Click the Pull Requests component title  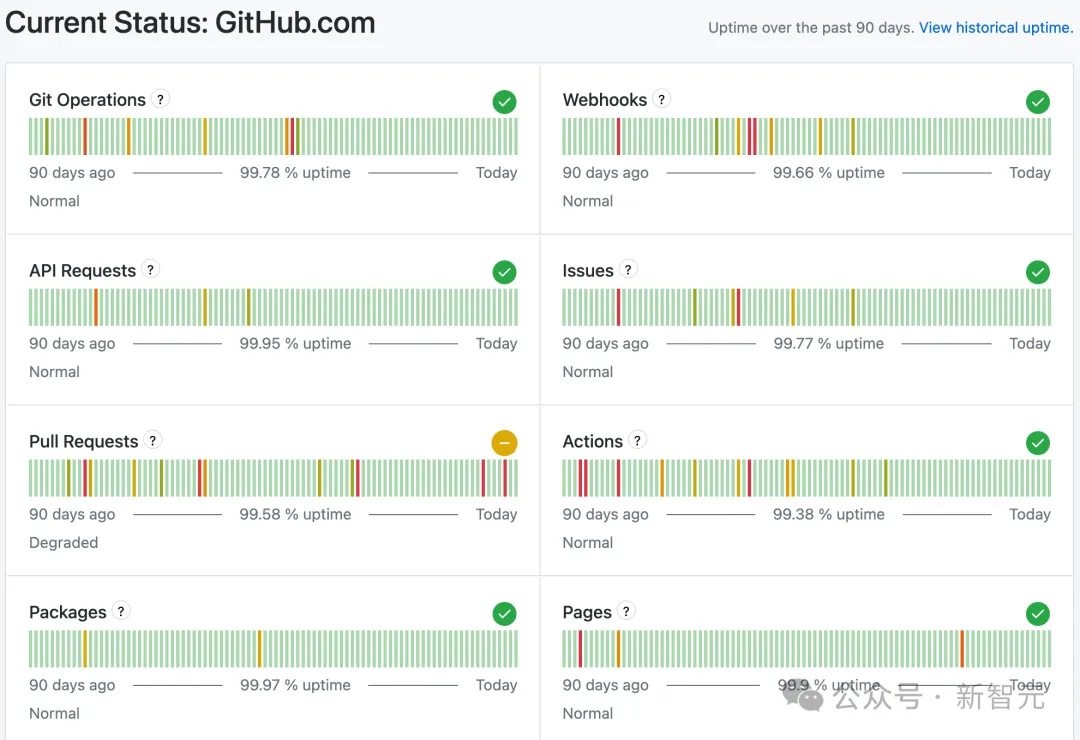84,442
